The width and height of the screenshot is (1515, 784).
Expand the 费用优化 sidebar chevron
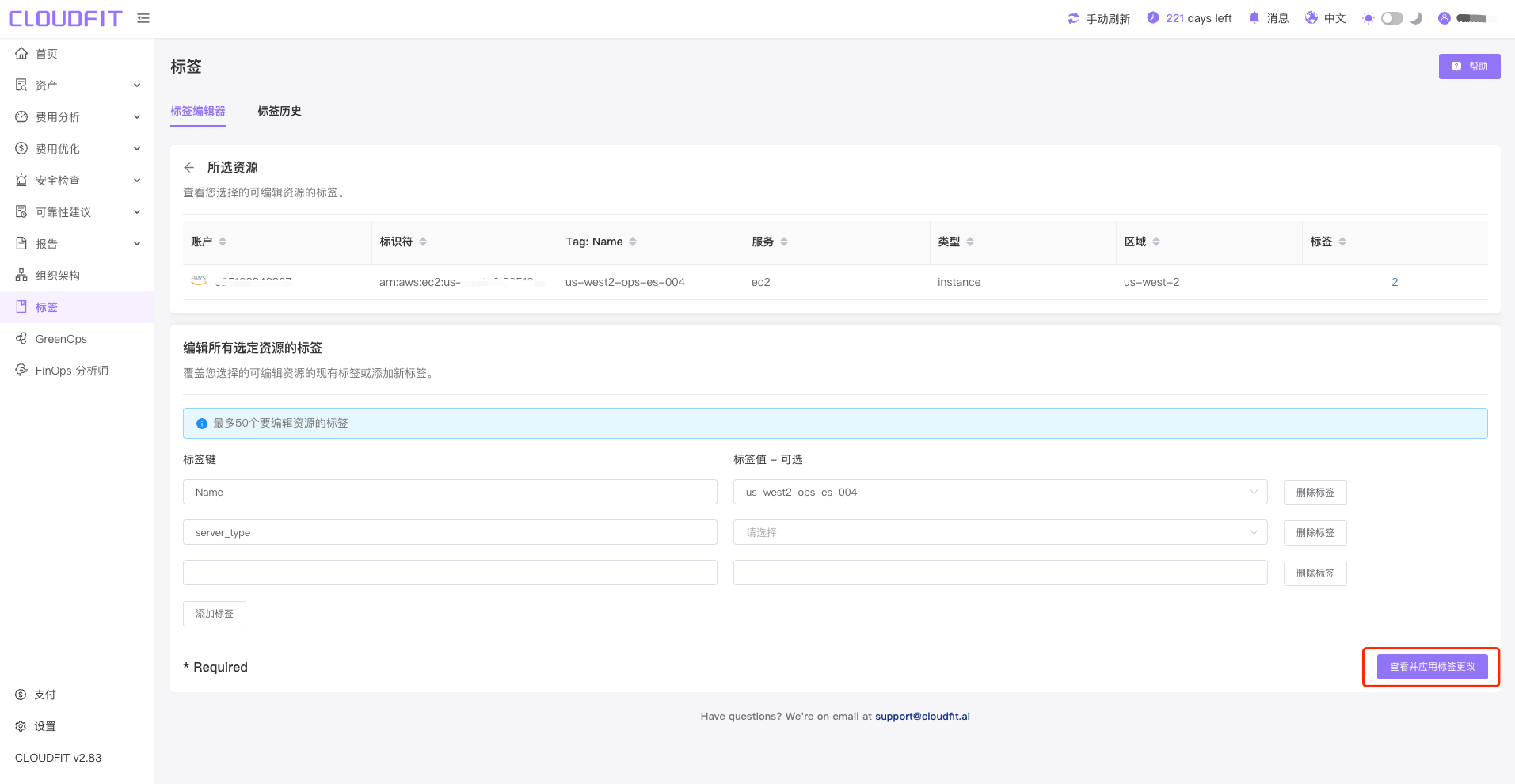(x=137, y=149)
